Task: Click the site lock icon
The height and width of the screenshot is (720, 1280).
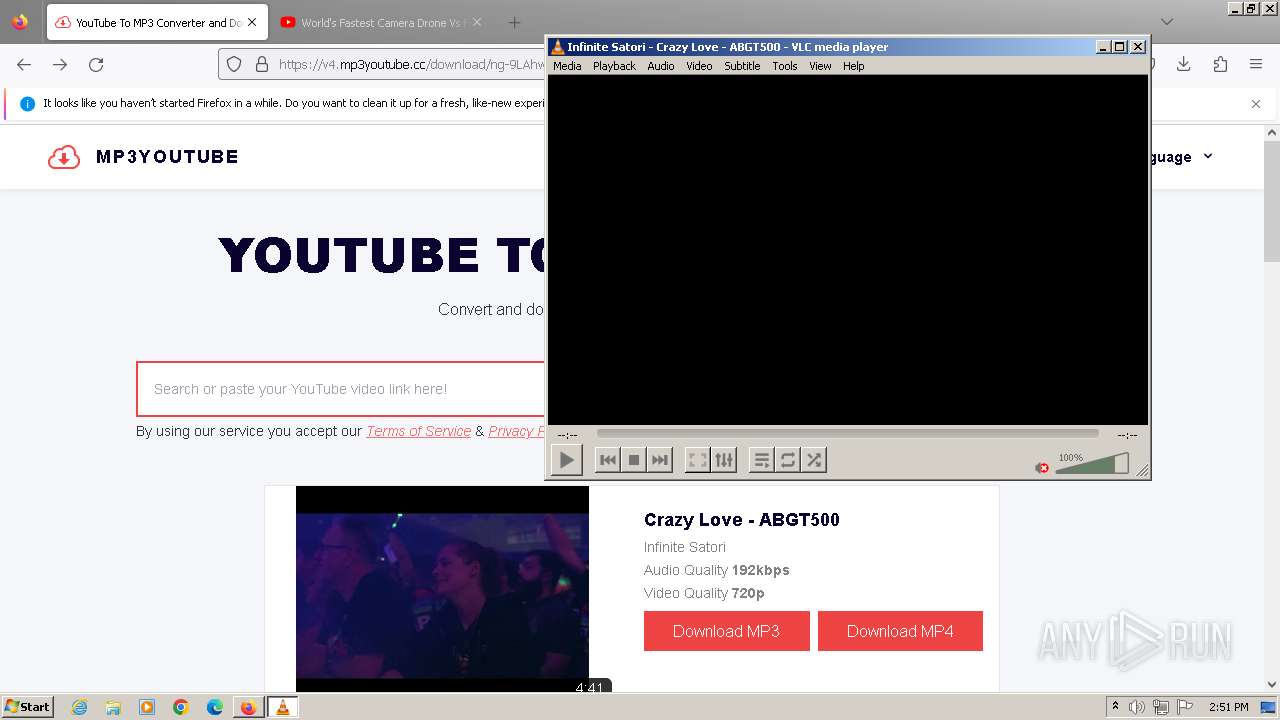Action: coord(262,64)
